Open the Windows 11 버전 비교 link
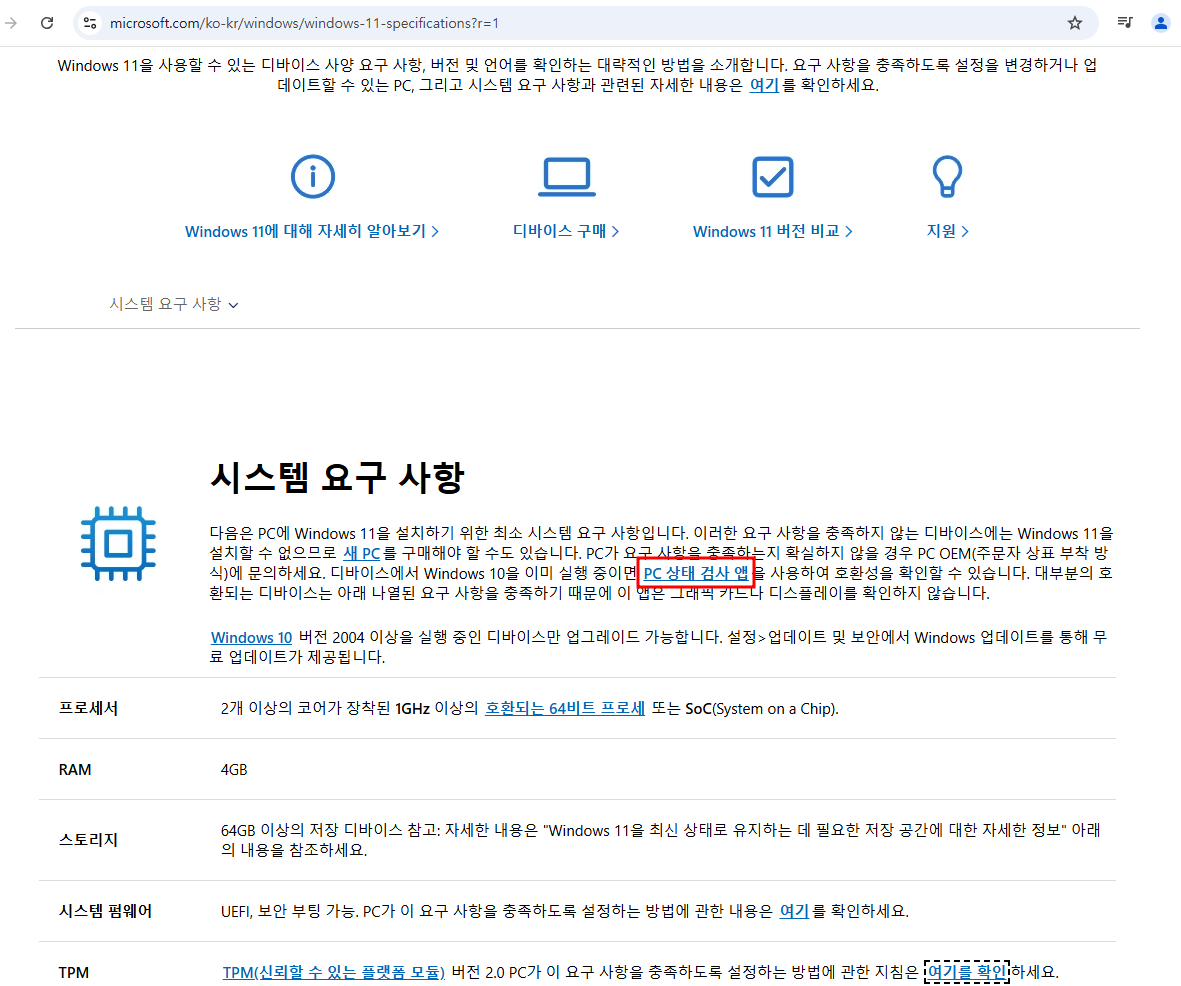 point(773,231)
